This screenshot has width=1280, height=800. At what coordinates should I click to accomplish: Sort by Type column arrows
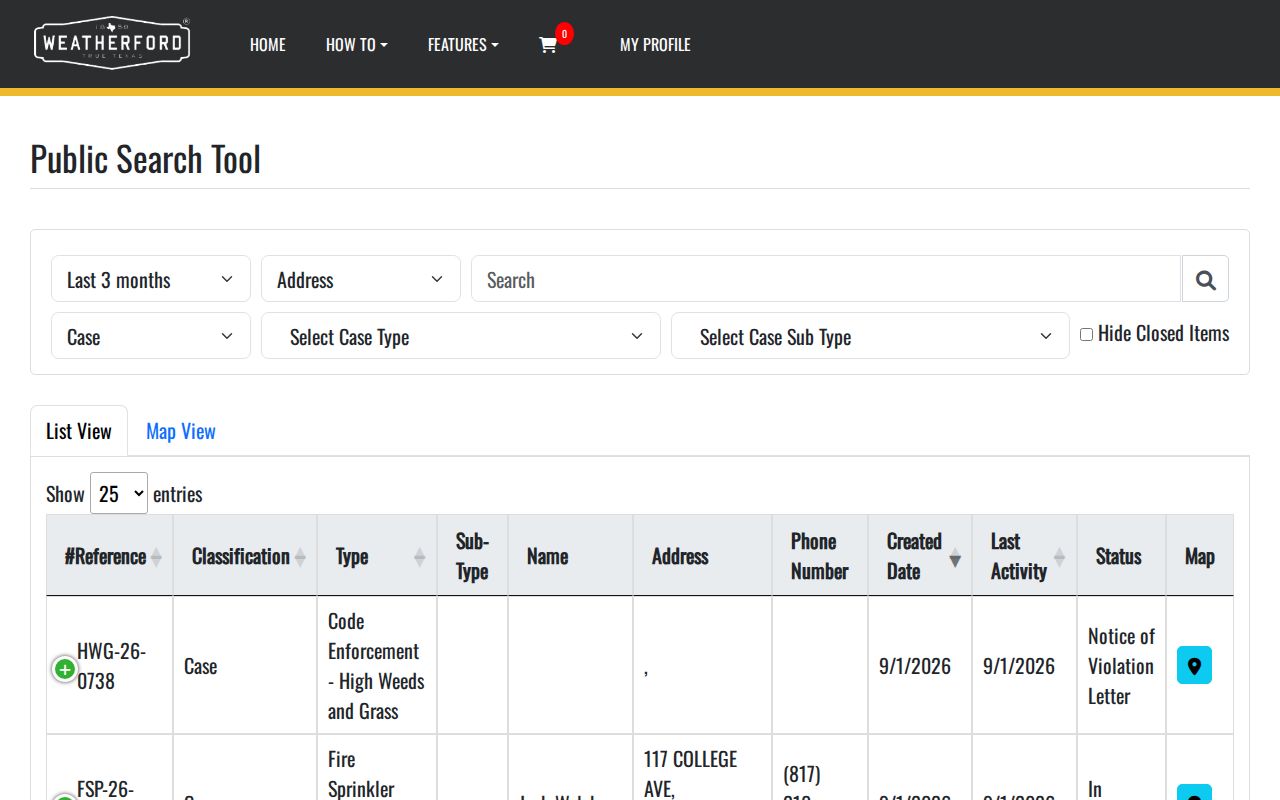(x=420, y=557)
